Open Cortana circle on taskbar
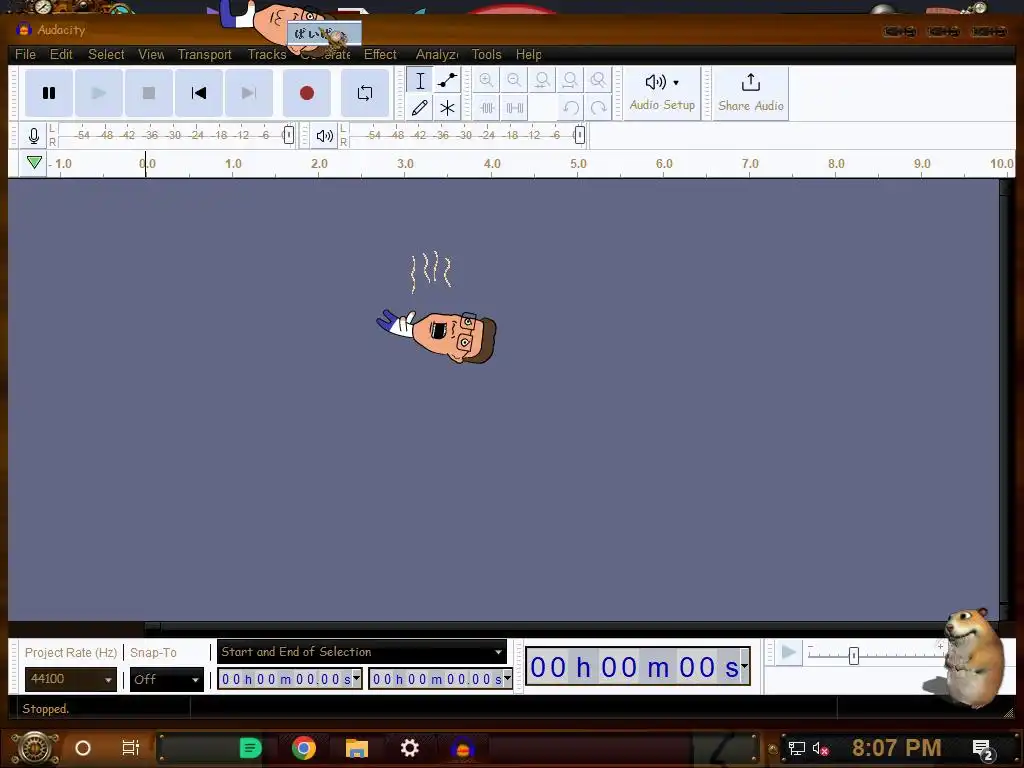The height and width of the screenshot is (768, 1024). click(x=83, y=748)
